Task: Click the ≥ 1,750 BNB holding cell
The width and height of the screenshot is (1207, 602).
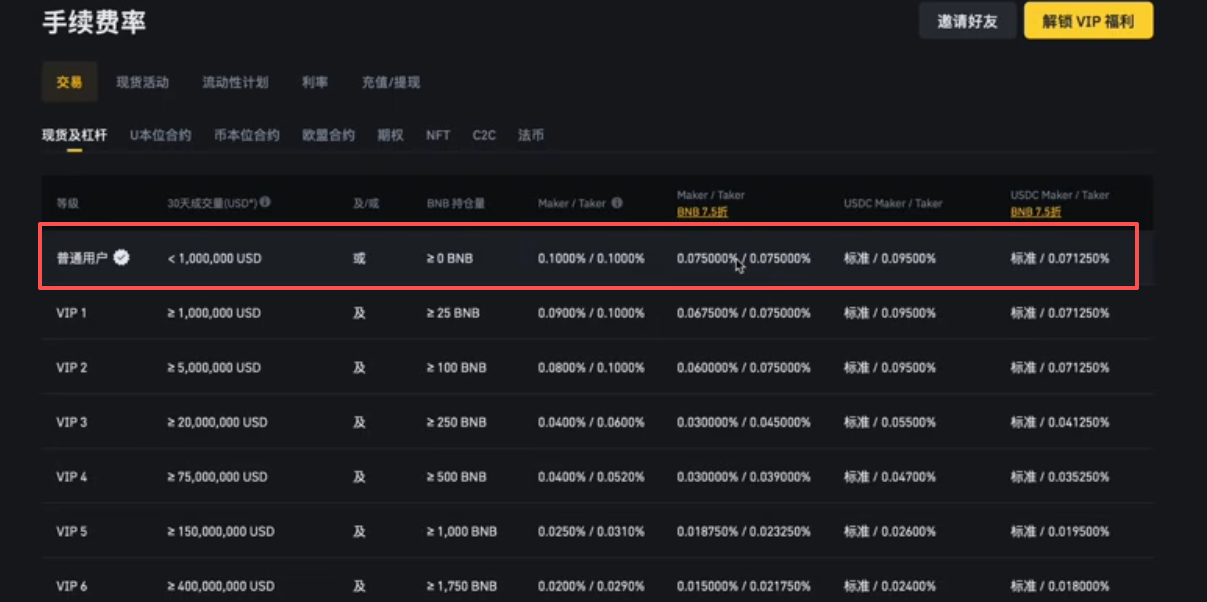Action: pyautogui.click(x=462, y=586)
